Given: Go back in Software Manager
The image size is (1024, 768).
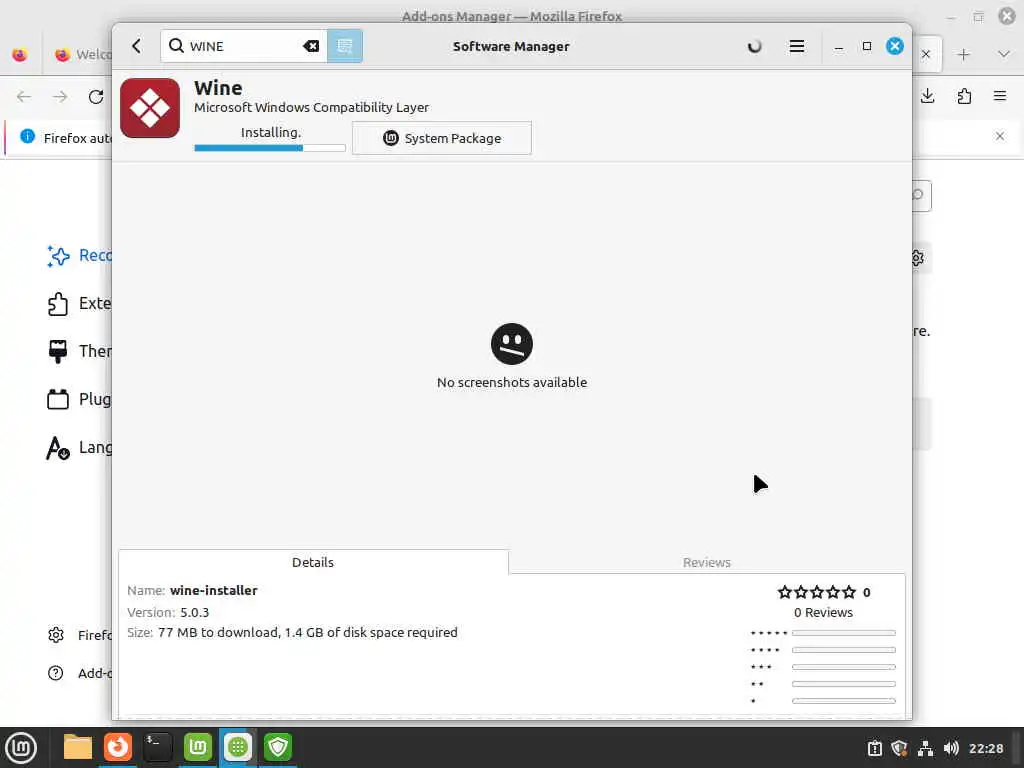Looking at the screenshot, I should [x=136, y=46].
